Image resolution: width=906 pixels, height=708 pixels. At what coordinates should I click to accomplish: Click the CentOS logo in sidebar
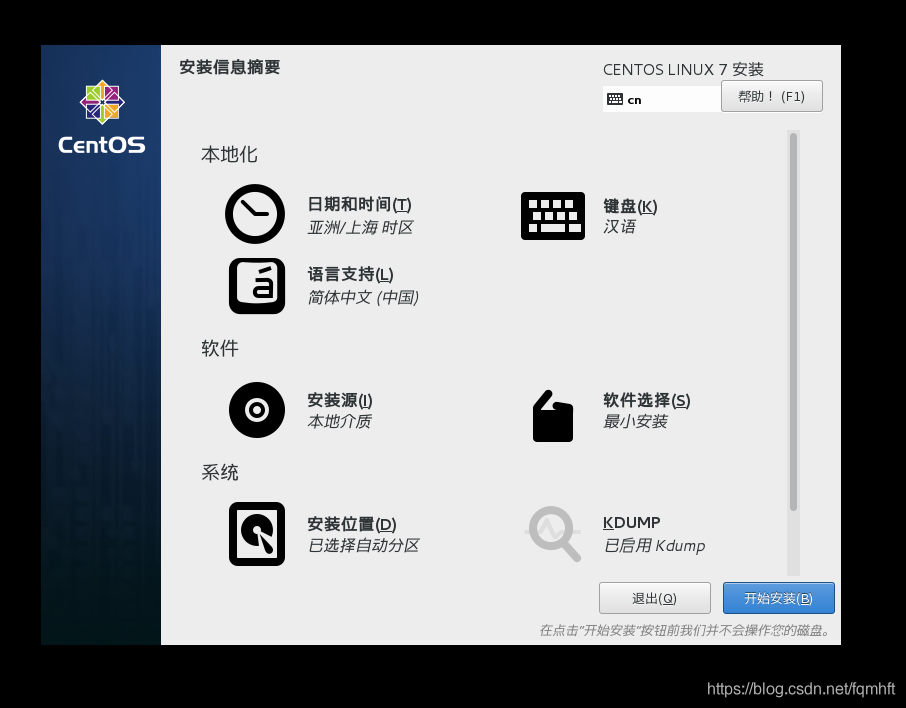tap(102, 117)
